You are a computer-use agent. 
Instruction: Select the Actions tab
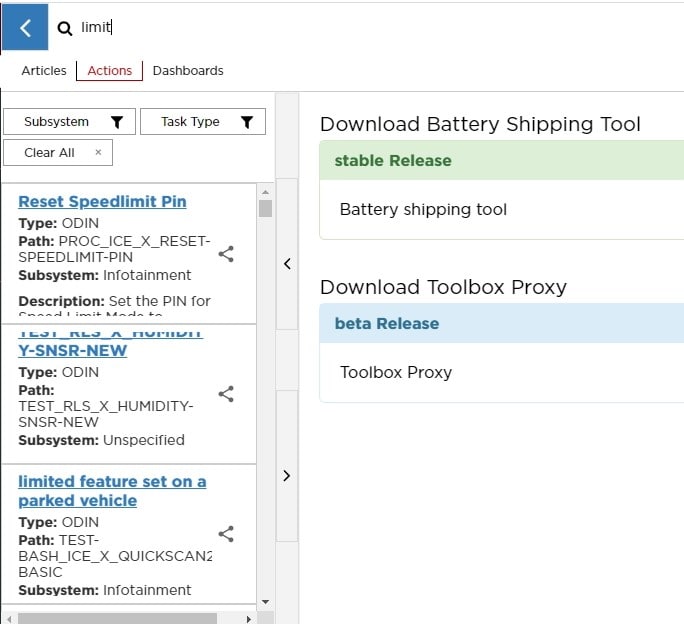tap(110, 71)
